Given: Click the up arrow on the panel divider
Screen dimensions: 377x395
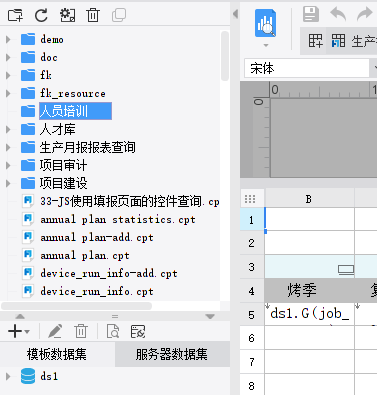Looking at the screenshot, I should 20,316.
